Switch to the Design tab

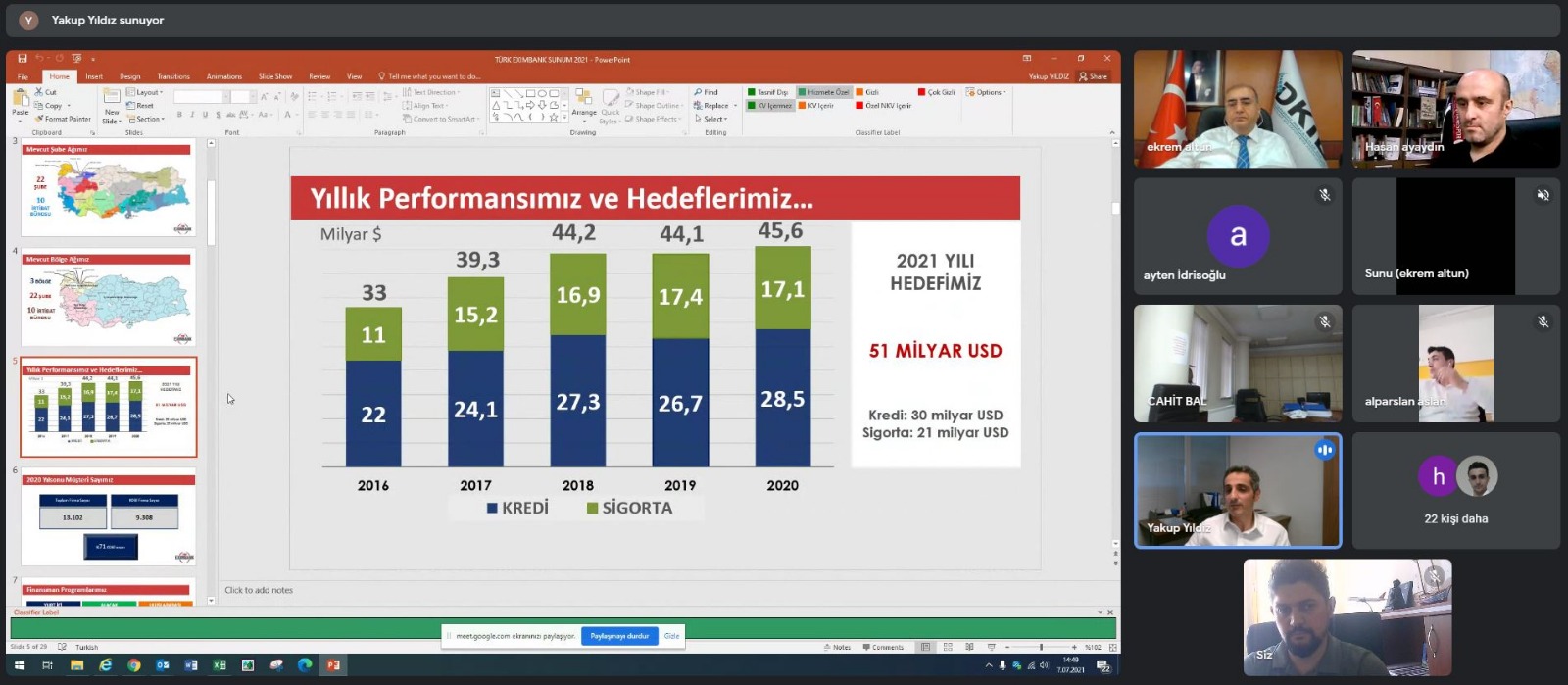click(x=130, y=76)
